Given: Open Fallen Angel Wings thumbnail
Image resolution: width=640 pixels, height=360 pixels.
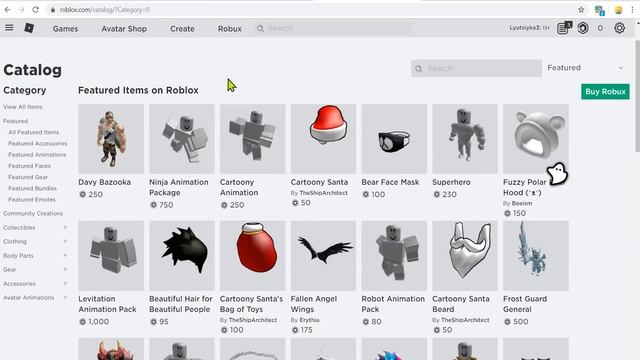Looking at the screenshot, I should coord(323,256).
